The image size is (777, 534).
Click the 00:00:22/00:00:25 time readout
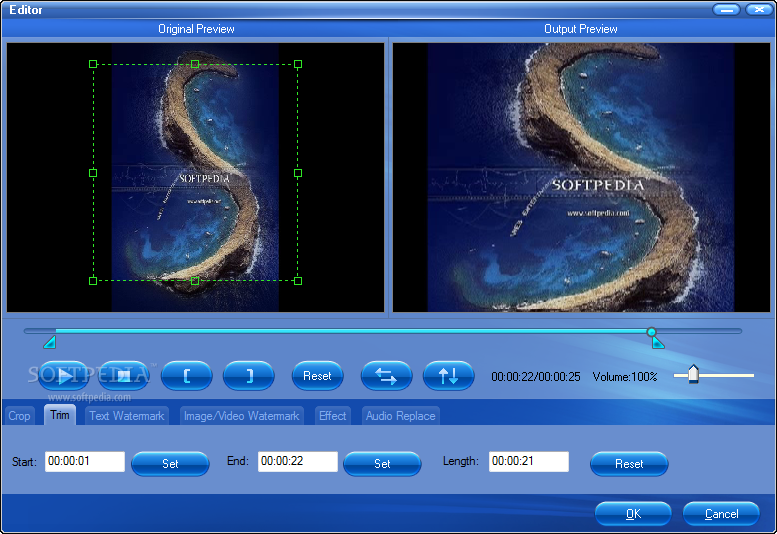pos(536,377)
